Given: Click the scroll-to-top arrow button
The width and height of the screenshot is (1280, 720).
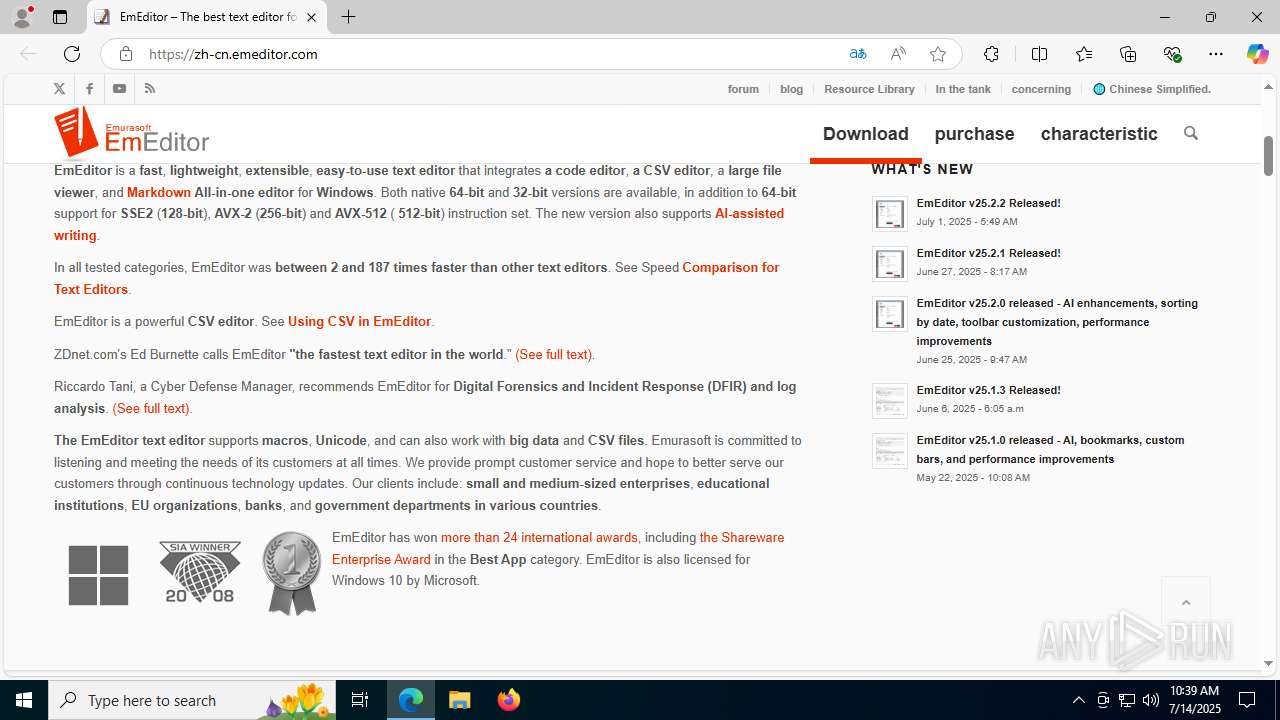Looking at the screenshot, I should coord(1186,602).
